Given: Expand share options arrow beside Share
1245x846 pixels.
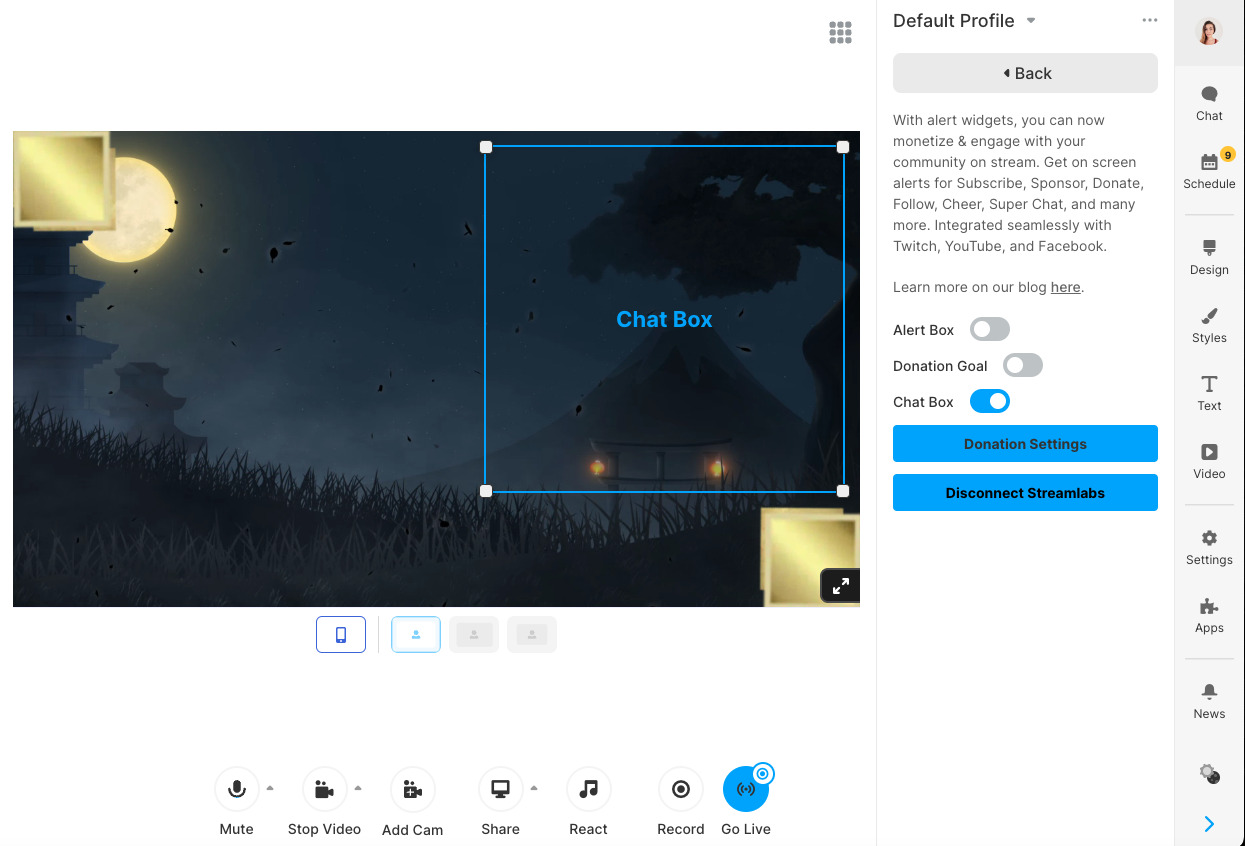Looking at the screenshot, I should [534, 788].
